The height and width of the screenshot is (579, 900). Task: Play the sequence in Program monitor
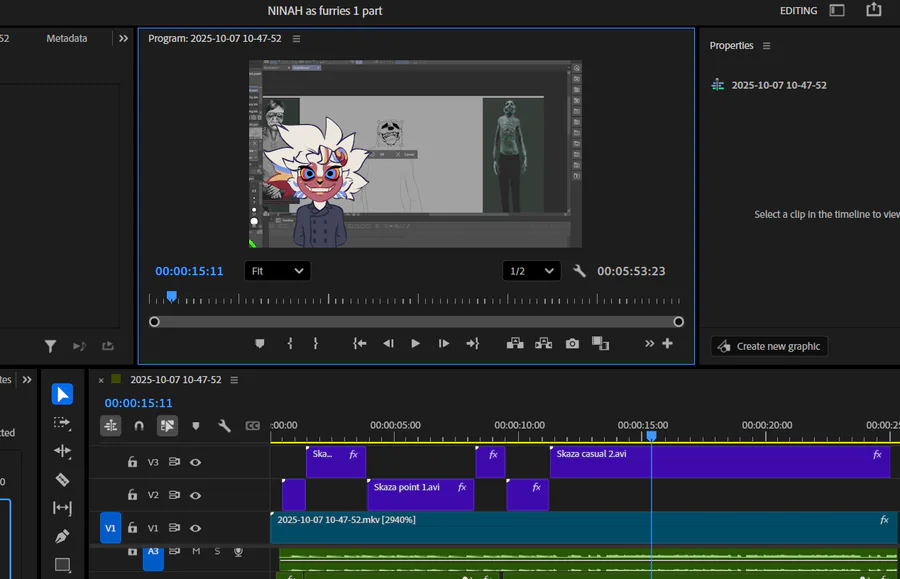click(416, 344)
